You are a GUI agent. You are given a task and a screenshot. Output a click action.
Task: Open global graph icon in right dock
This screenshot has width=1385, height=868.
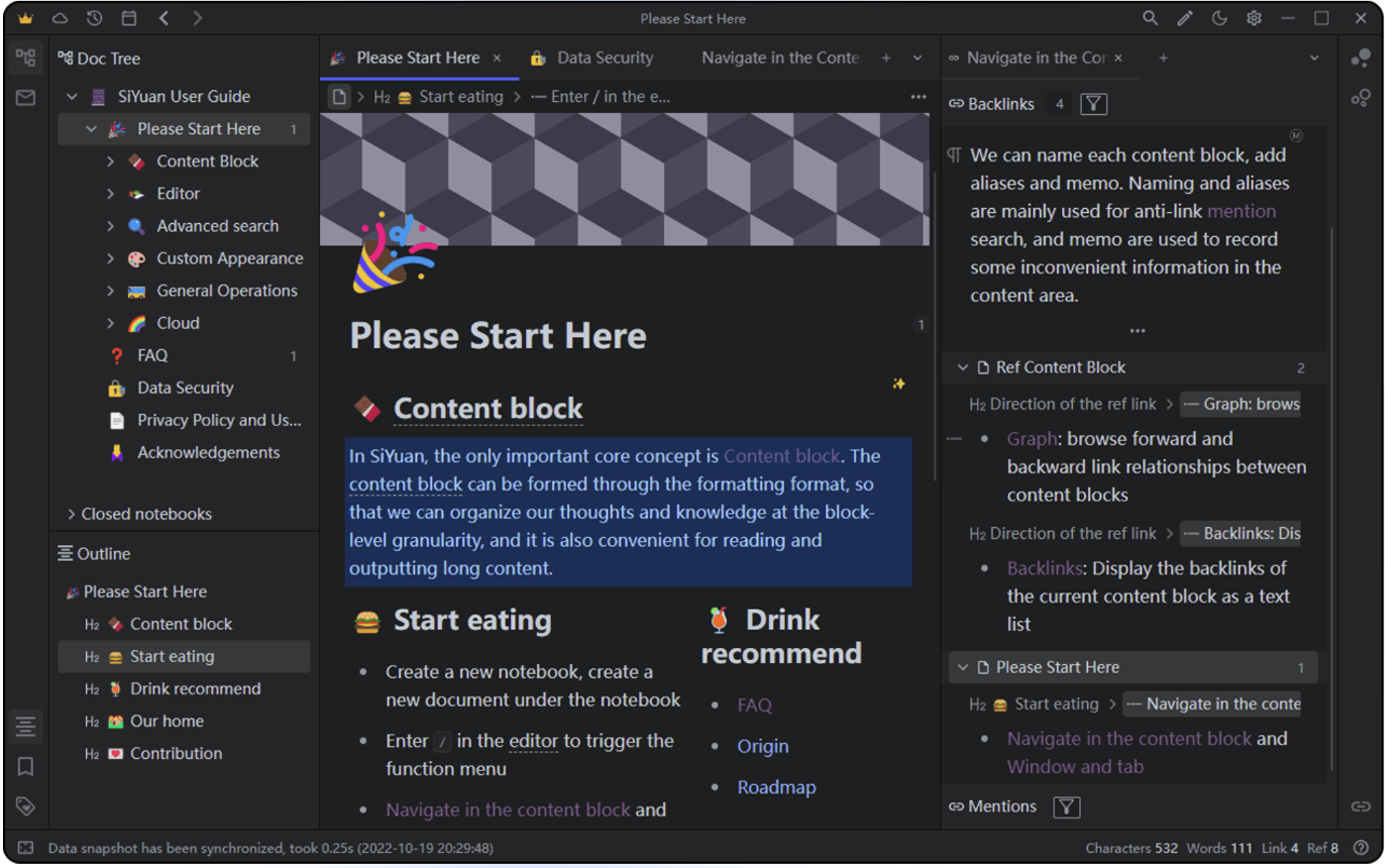[x=1361, y=58]
